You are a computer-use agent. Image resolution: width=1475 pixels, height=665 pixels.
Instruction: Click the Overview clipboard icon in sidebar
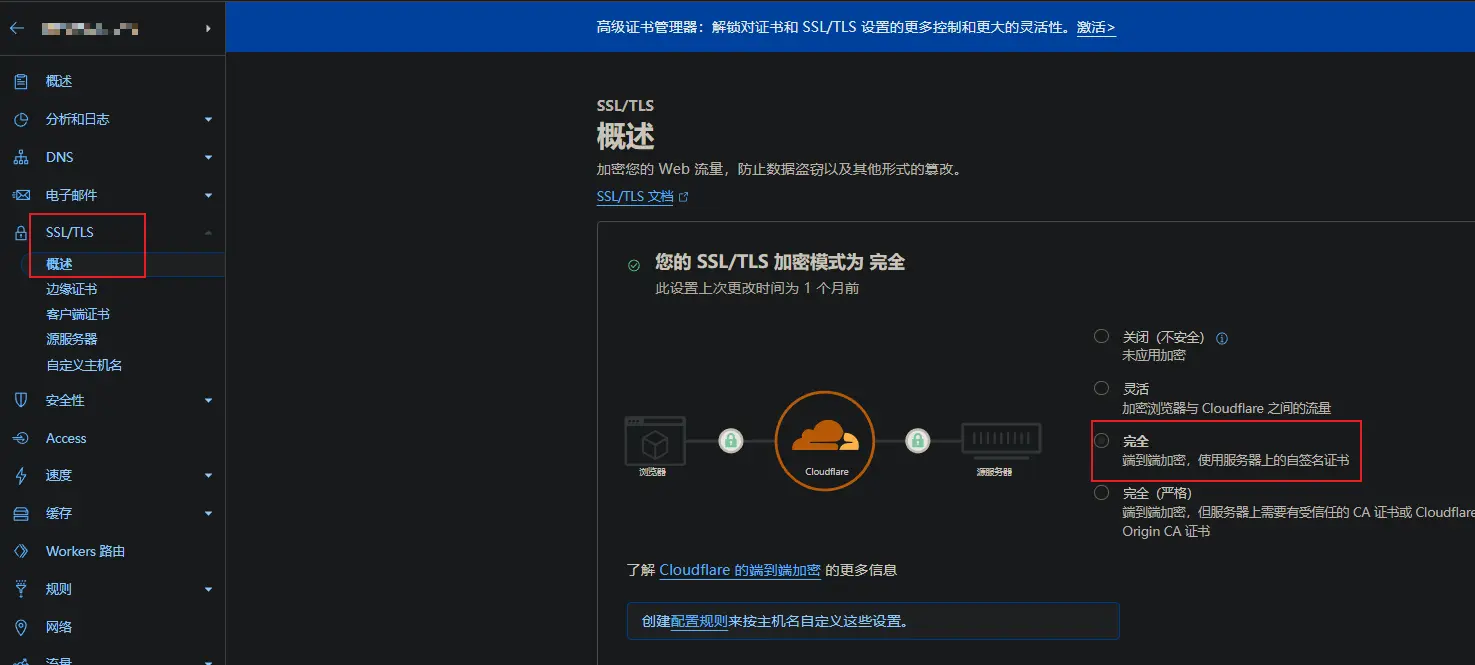point(21,82)
